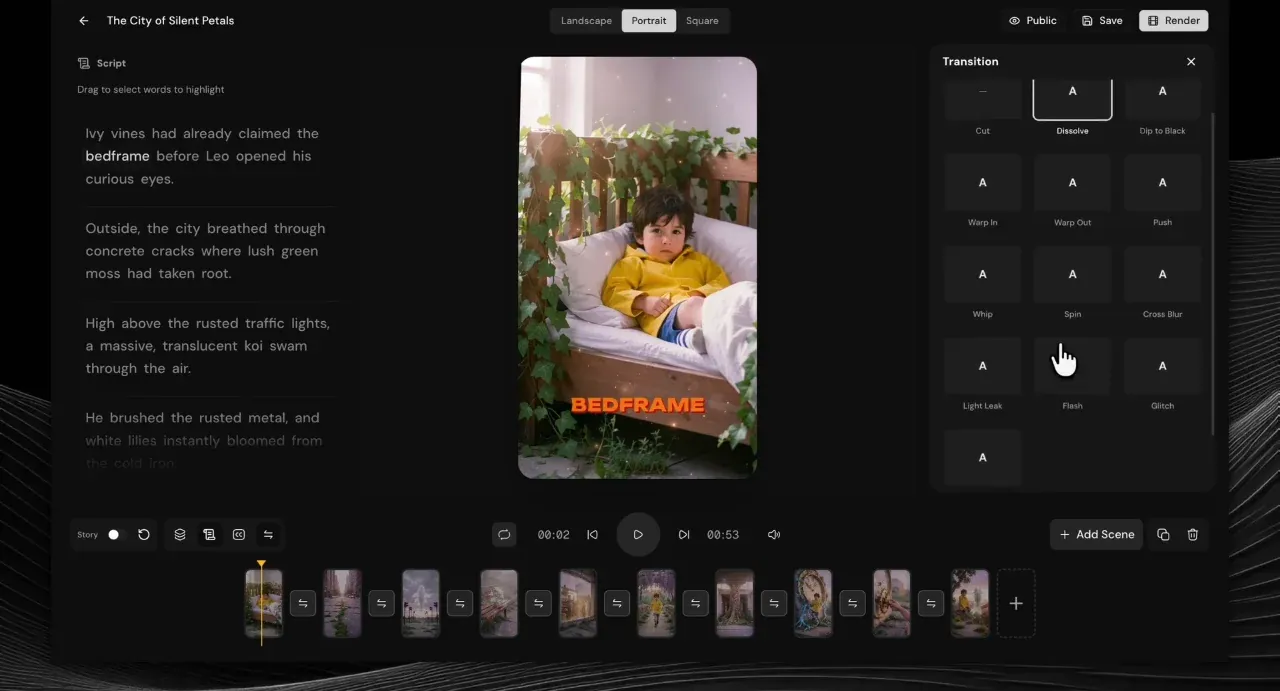Screen dimensions: 1280x691
Task: Add a new scene with Add Scene
Action: 1096,534
